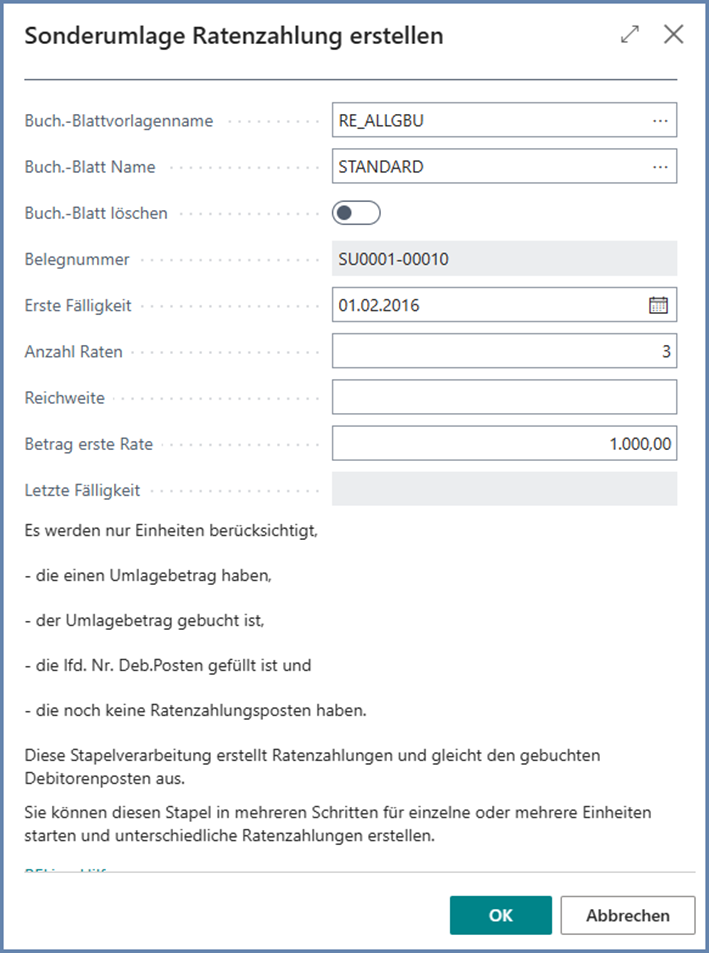The image size is (709, 953).
Task: Confirm with the OK button
Action: [x=500, y=915]
